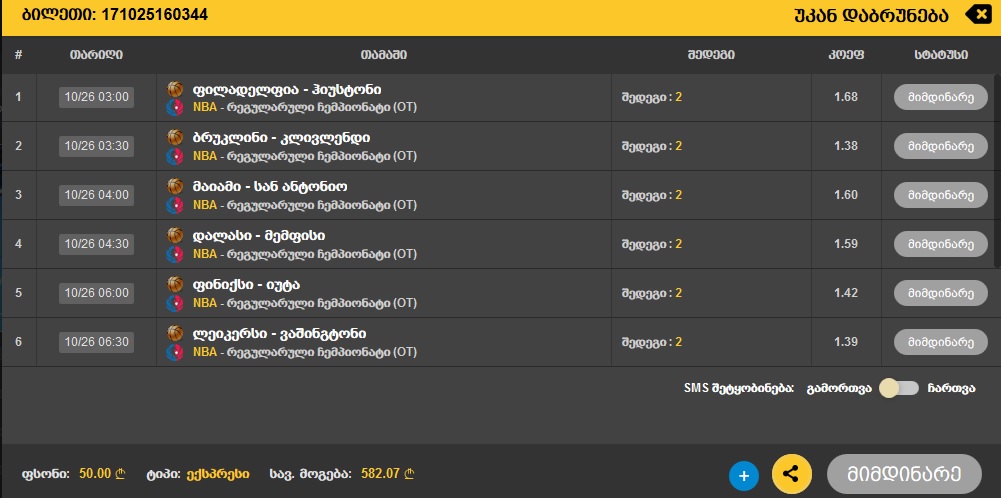Click the basketball icon for ლეიკერსი - ვაშინგტონი
This screenshot has height=498, width=1001.
coord(175,333)
